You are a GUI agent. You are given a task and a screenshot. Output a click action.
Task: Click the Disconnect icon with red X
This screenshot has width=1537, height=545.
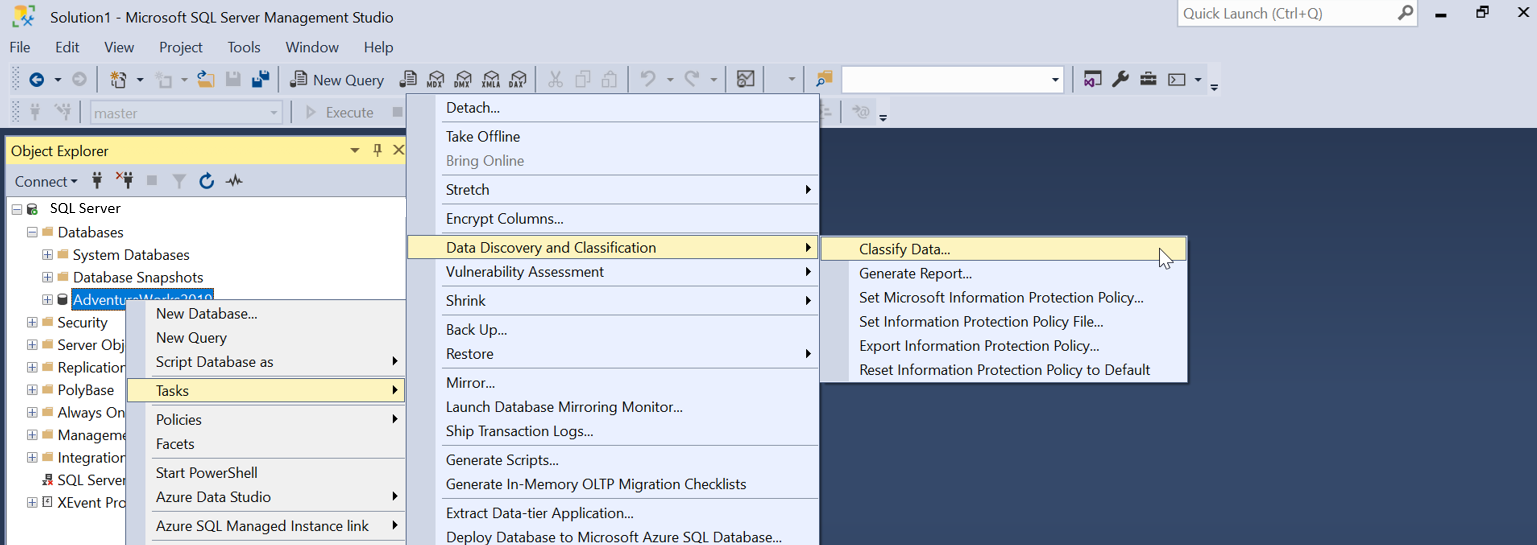[x=124, y=181]
